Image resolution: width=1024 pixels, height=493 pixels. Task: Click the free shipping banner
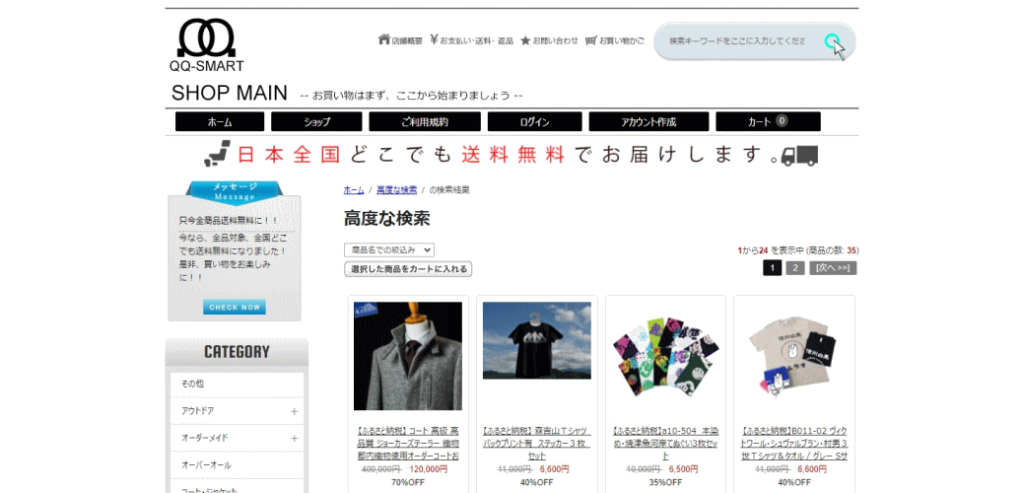[511, 155]
